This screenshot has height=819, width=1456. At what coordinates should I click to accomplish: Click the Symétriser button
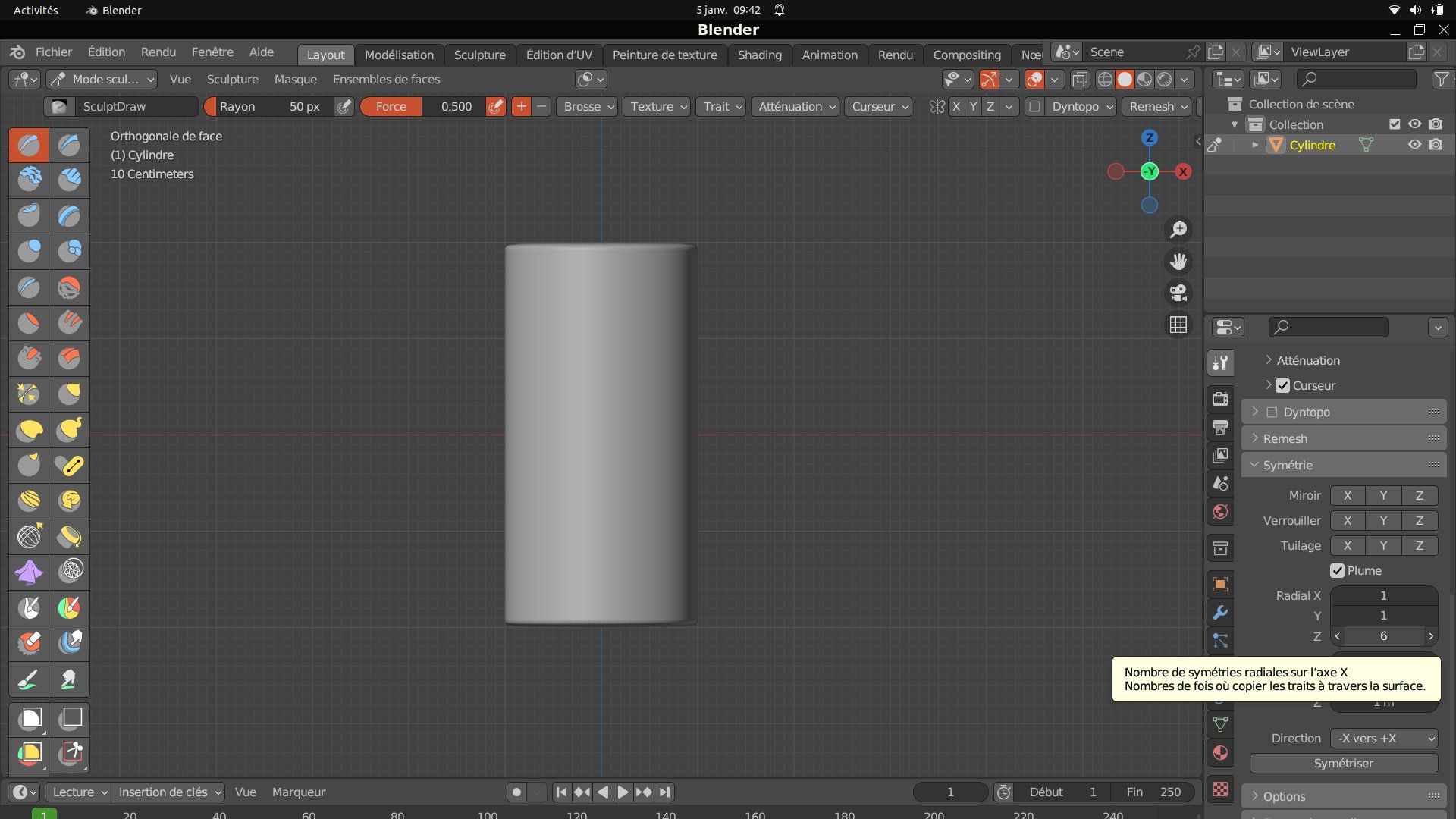click(1343, 763)
